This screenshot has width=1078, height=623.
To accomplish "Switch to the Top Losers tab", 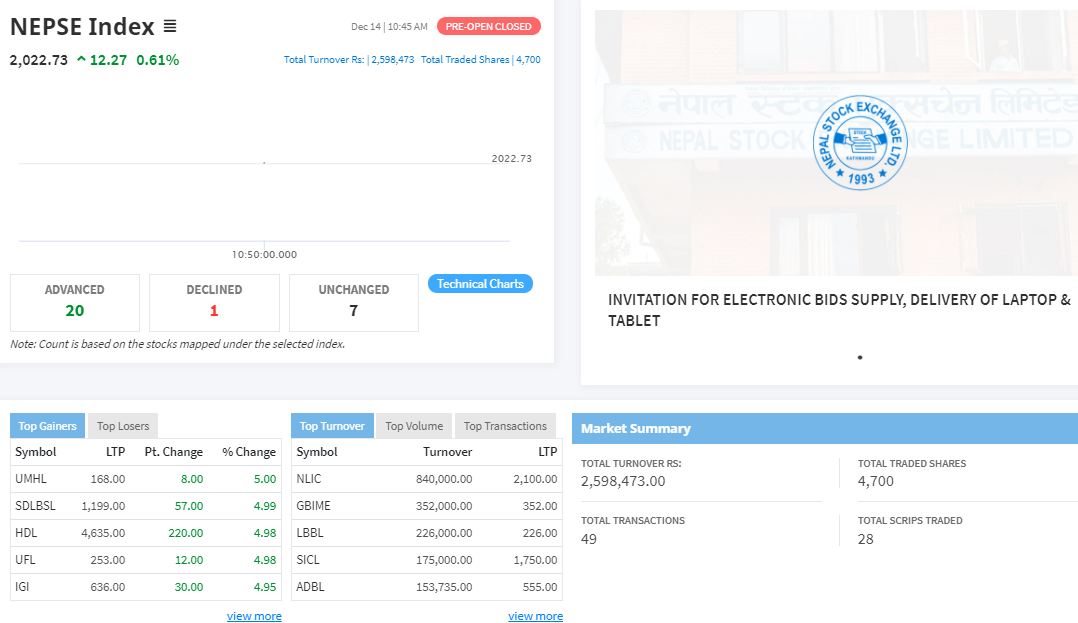I will click(x=123, y=426).
